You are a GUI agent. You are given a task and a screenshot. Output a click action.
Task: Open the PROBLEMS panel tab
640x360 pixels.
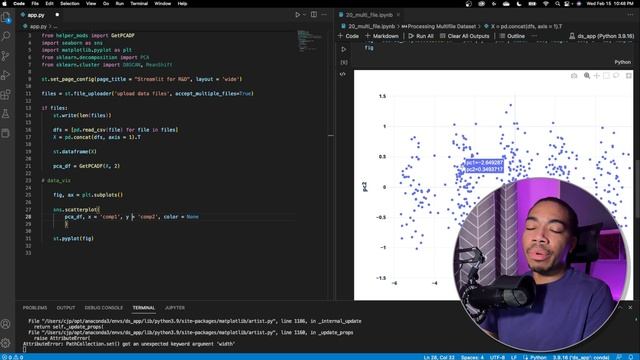coord(35,308)
